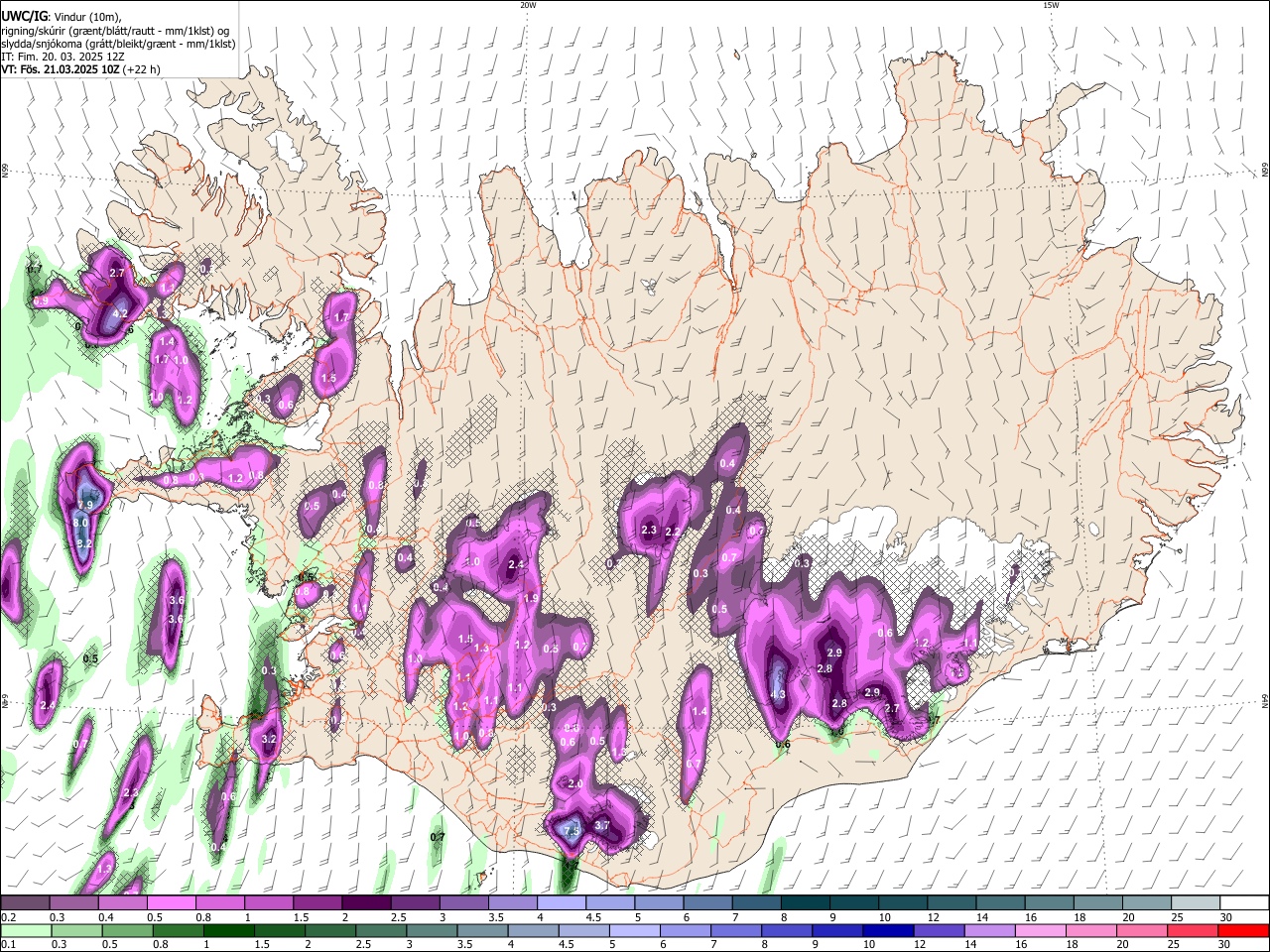Click the '20W' longitude label
This screenshot has width=1270, height=952.
pyautogui.click(x=528, y=5)
